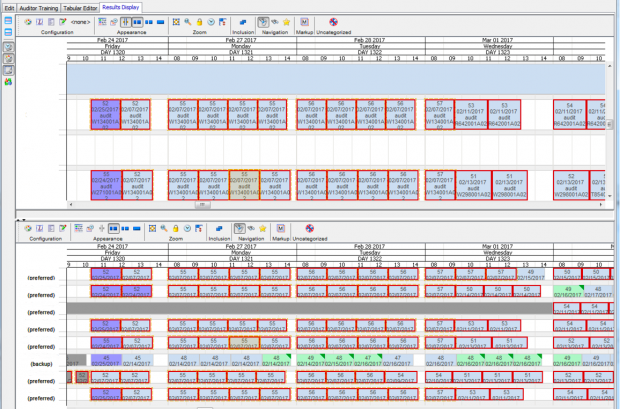This screenshot has height=409, width=620.
Task: Open the <none> configuration dropdown
Action: (x=82, y=21)
